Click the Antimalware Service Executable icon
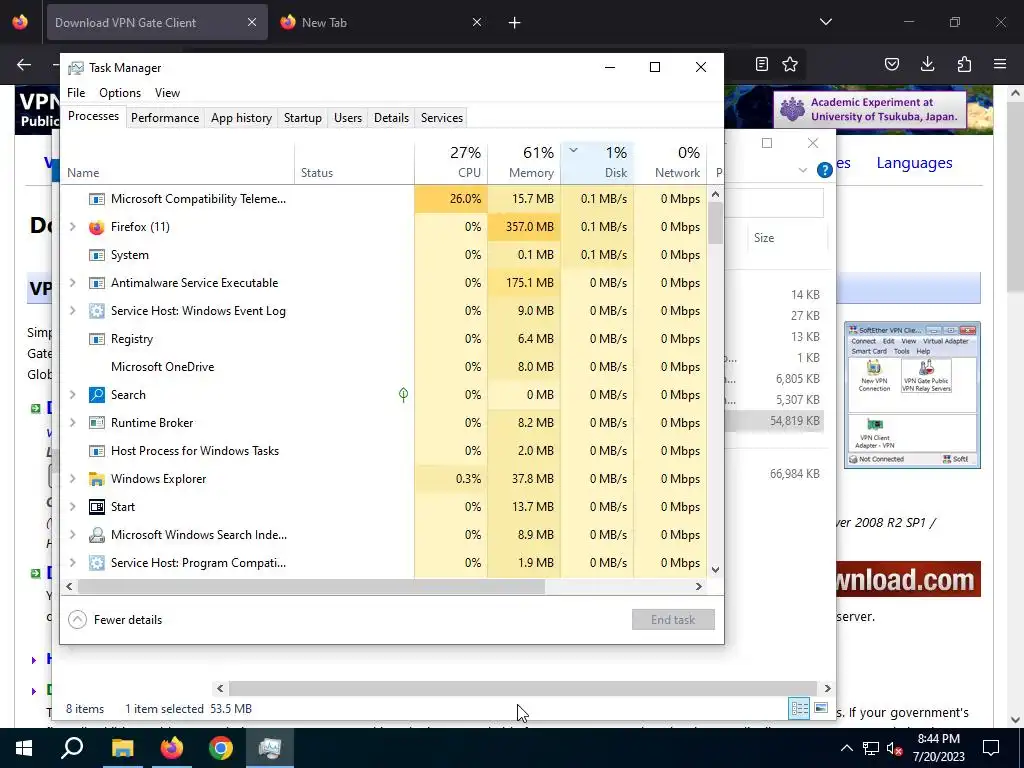 coord(97,283)
